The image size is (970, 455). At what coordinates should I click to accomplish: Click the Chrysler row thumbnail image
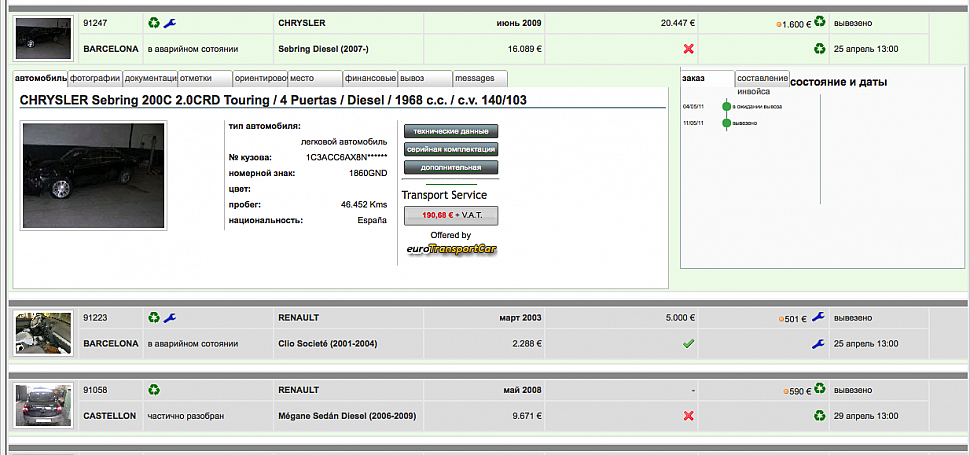click(44, 39)
